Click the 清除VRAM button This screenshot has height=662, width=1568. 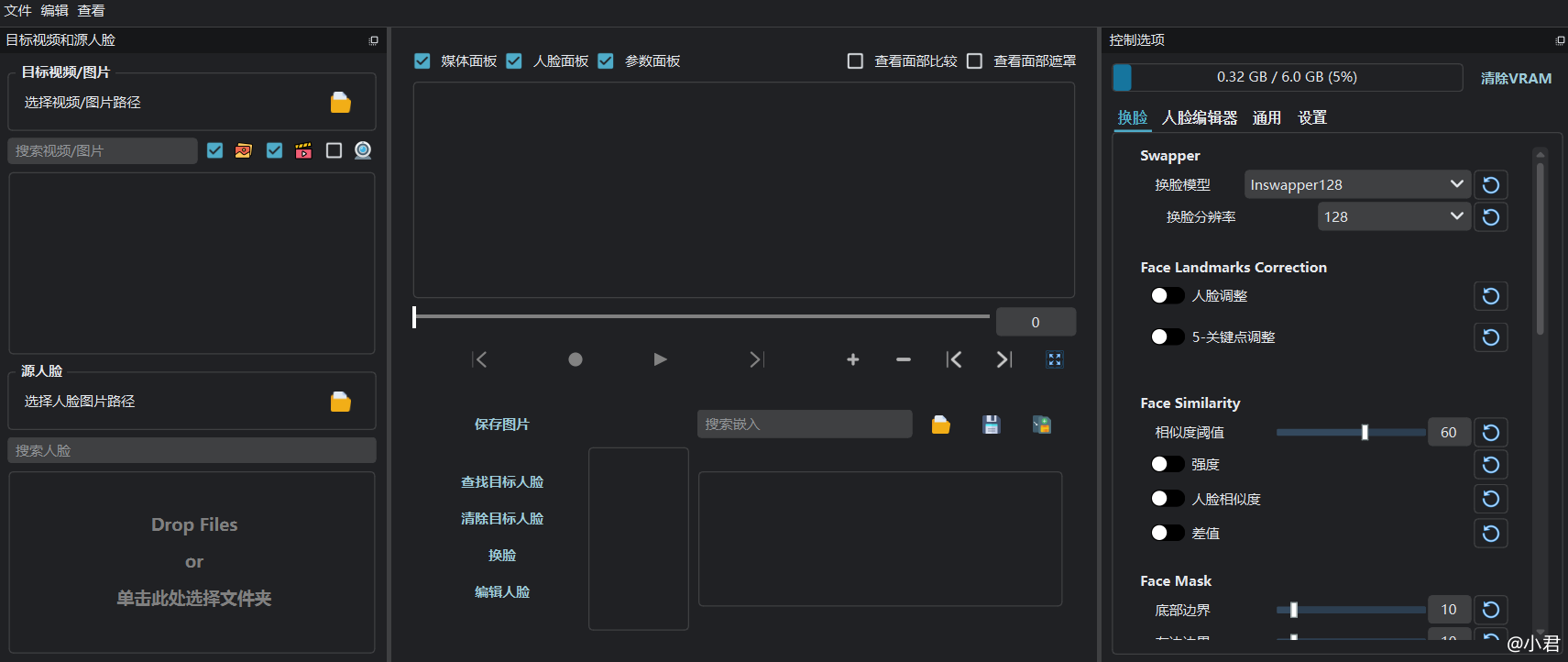pyautogui.click(x=1515, y=78)
